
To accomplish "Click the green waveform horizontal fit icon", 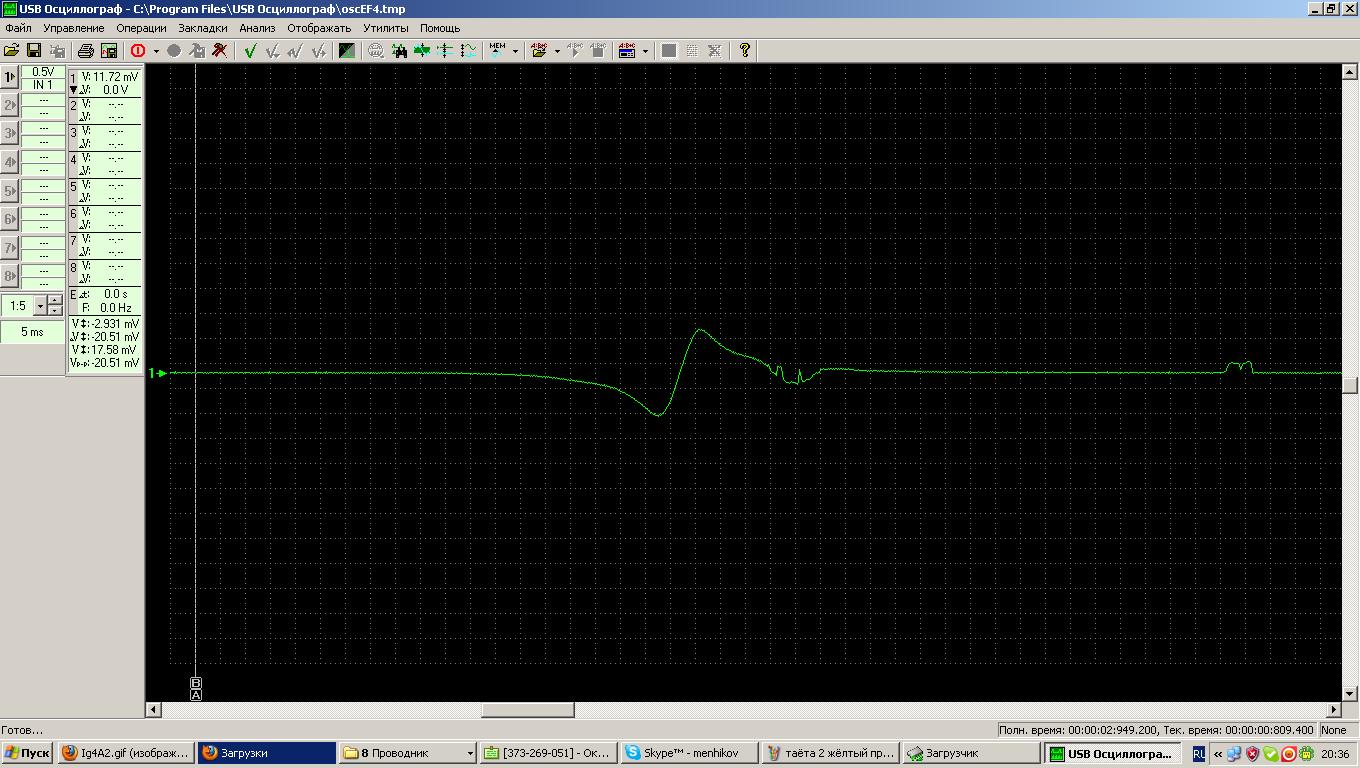I will pyautogui.click(x=422, y=50).
